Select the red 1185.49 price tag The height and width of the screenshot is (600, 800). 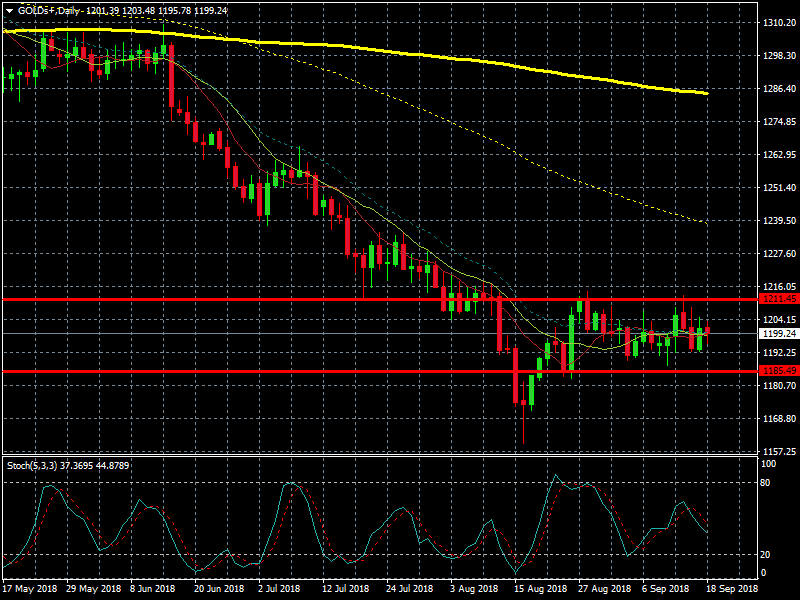(x=777, y=371)
